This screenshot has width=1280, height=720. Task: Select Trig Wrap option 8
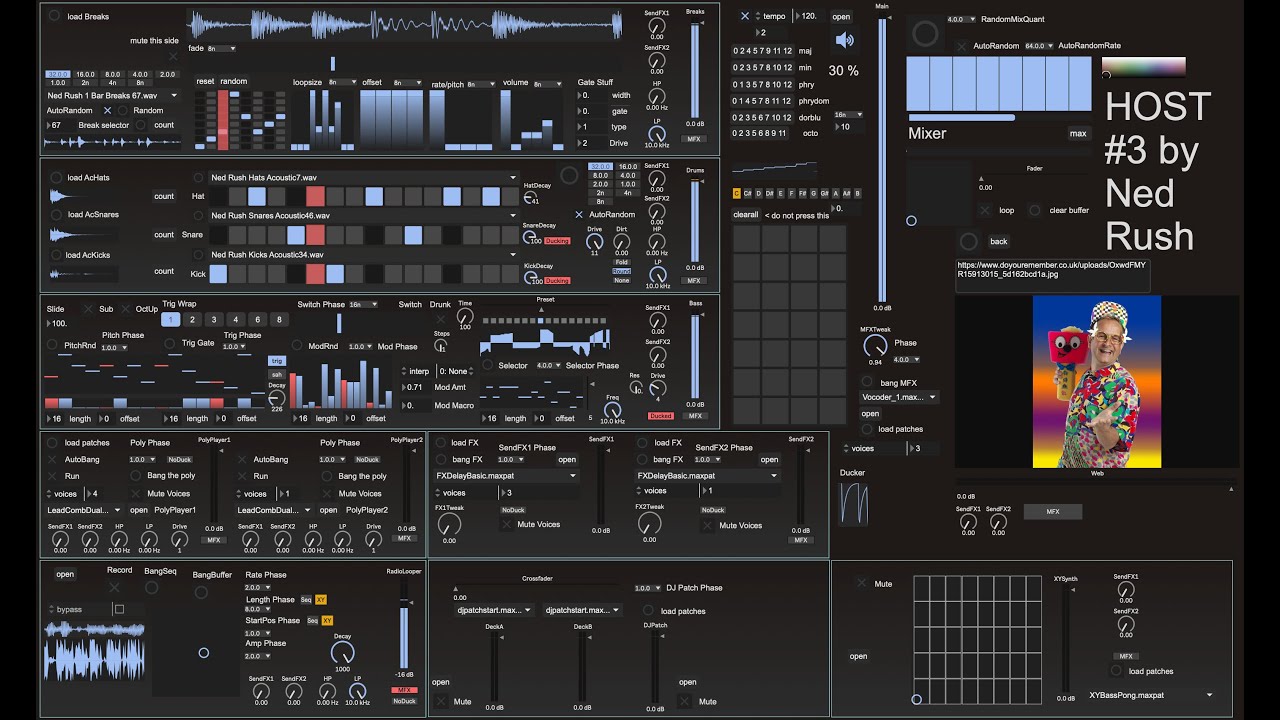click(x=280, y=319)
